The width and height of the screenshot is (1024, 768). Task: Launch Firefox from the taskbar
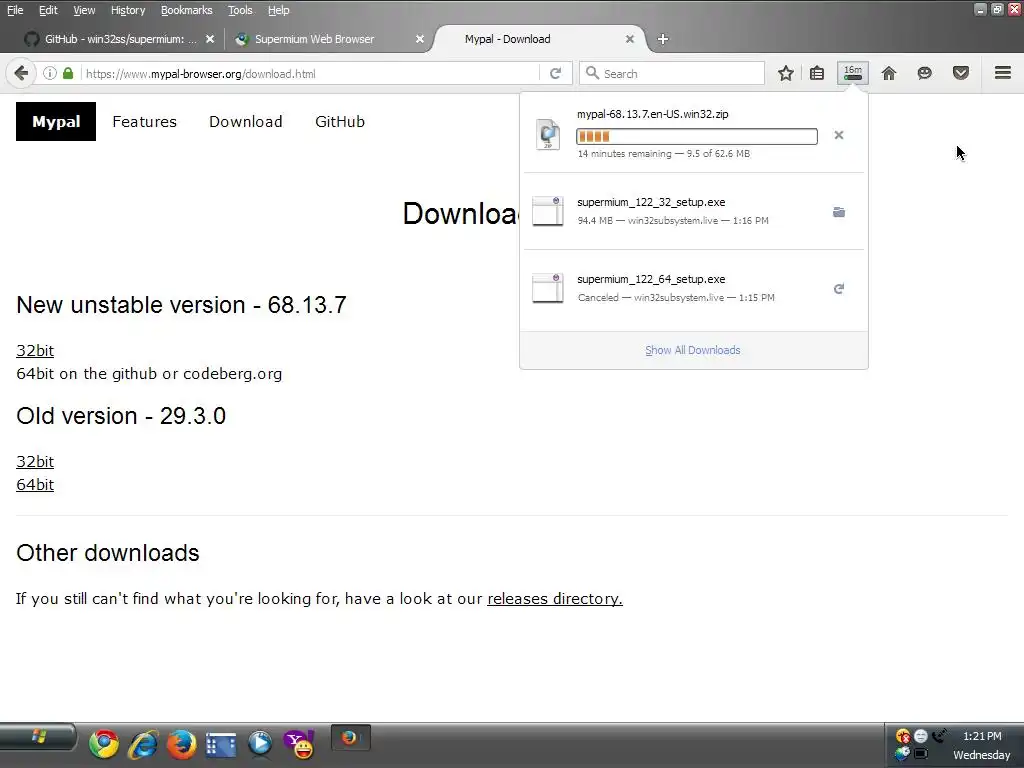(x=182, y=744)
